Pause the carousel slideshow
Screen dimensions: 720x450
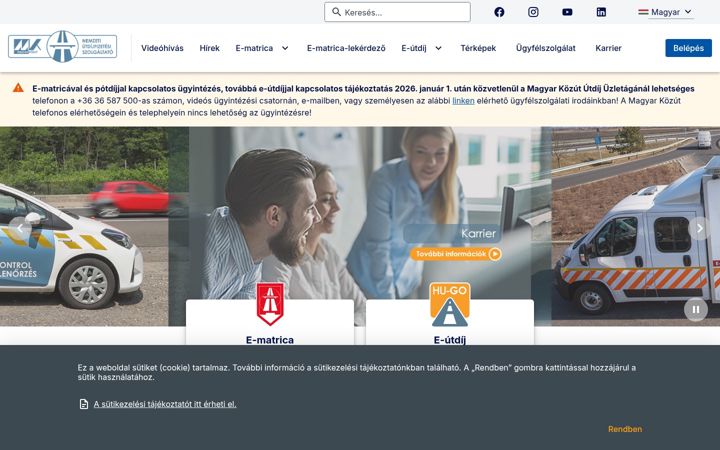696,309
